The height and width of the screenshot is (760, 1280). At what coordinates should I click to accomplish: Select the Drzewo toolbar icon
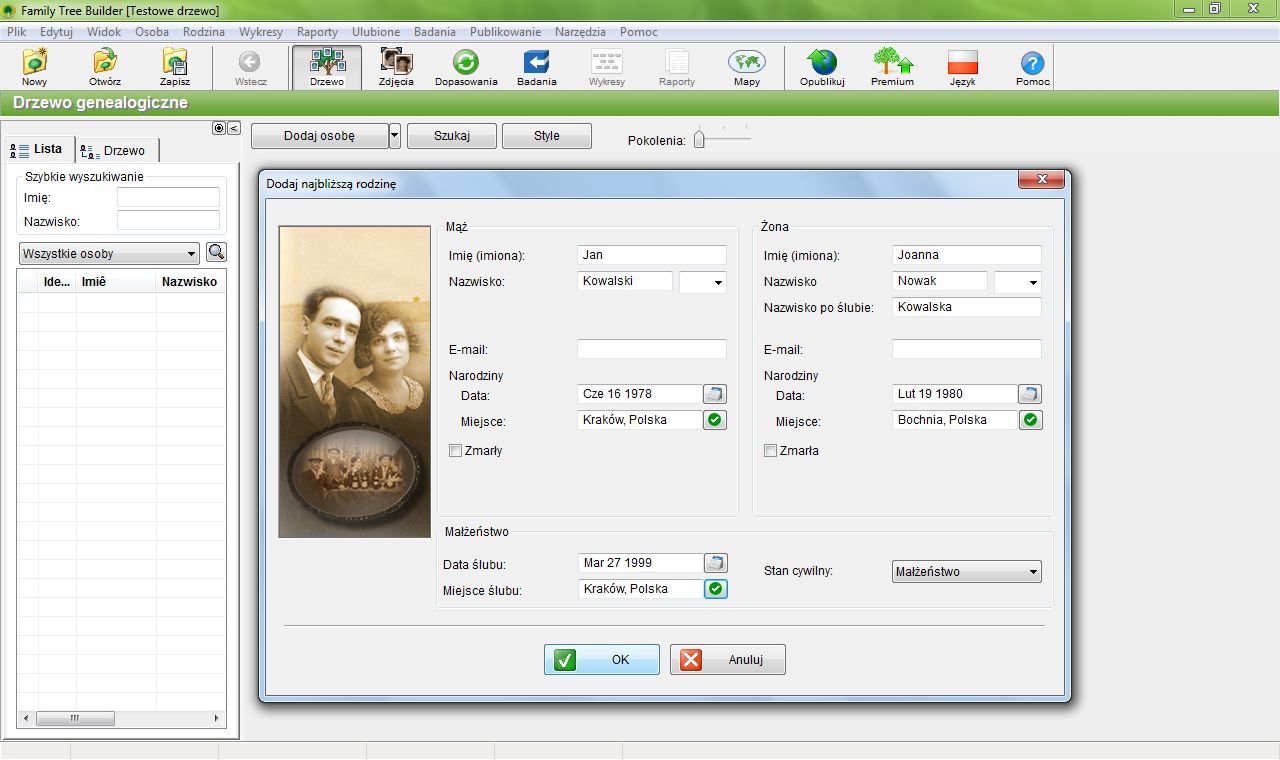[327, 67]
